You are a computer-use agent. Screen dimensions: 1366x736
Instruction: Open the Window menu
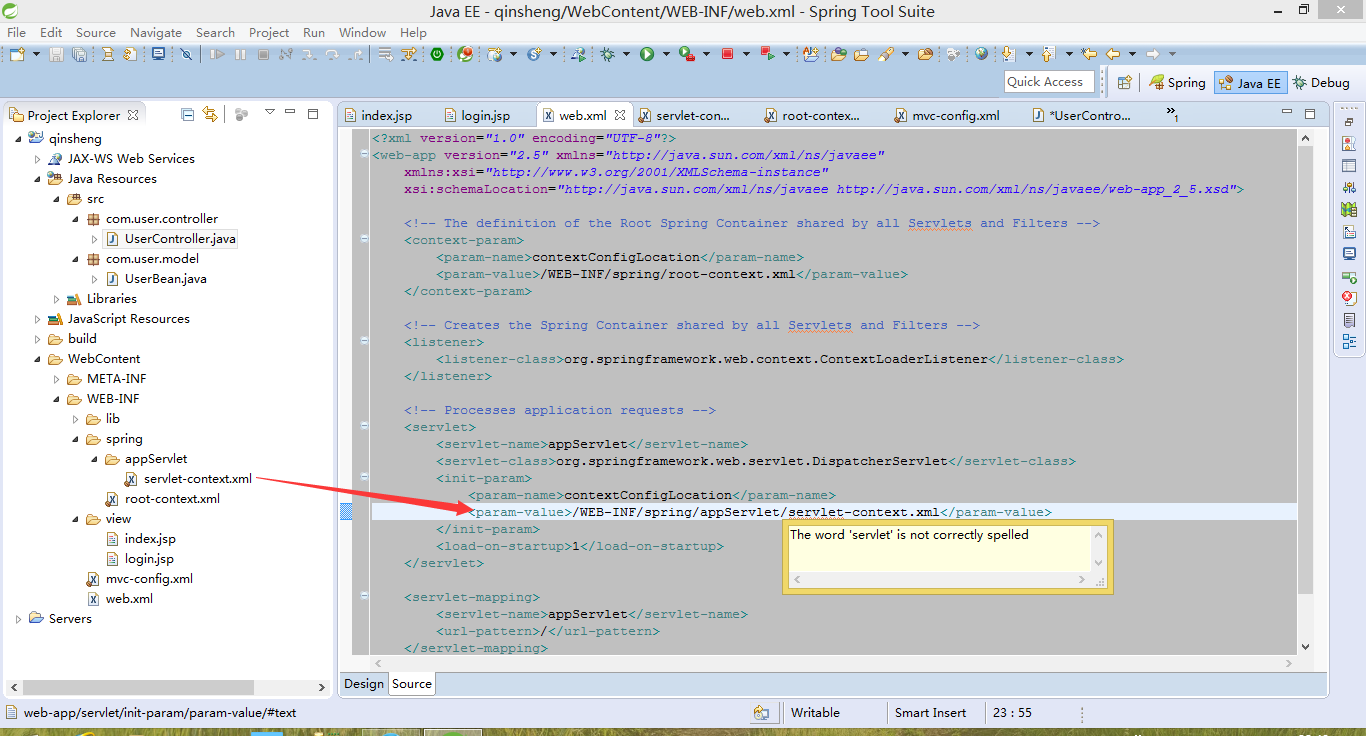pos(362,32)
